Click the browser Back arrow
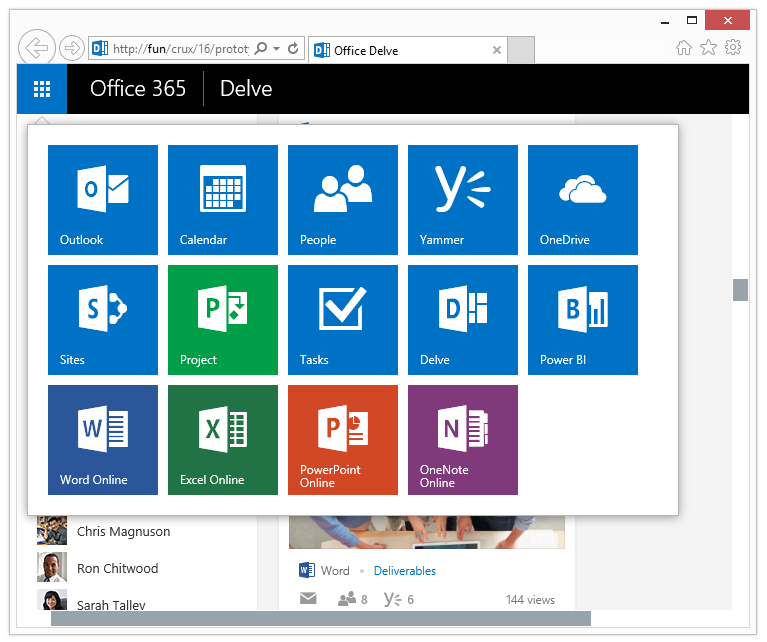The width and height of the screenshot is (767, 642). [37, 48]
